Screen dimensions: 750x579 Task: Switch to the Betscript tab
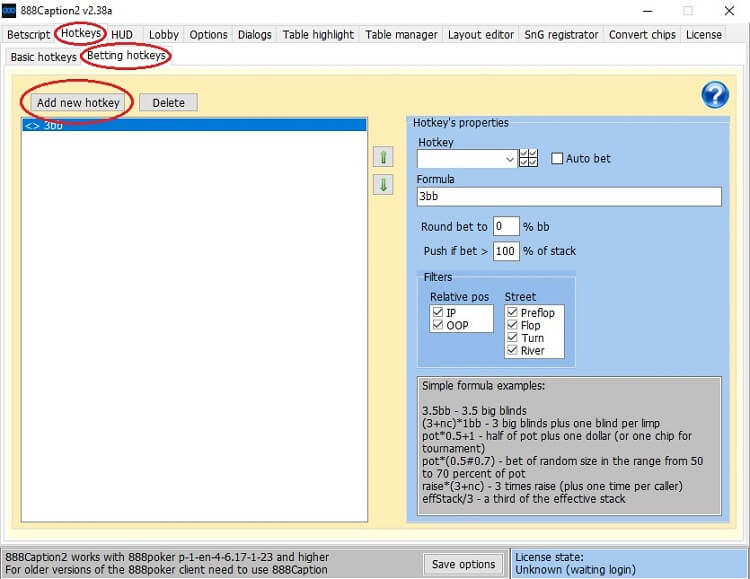[28, 34]
